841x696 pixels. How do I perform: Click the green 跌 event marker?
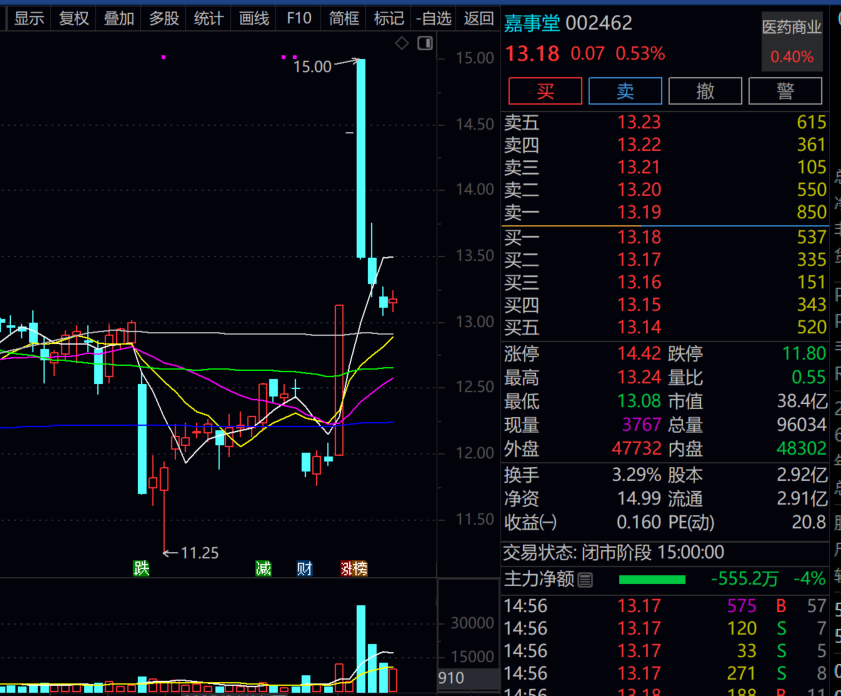pyautogui.click(x=141, y=568)
